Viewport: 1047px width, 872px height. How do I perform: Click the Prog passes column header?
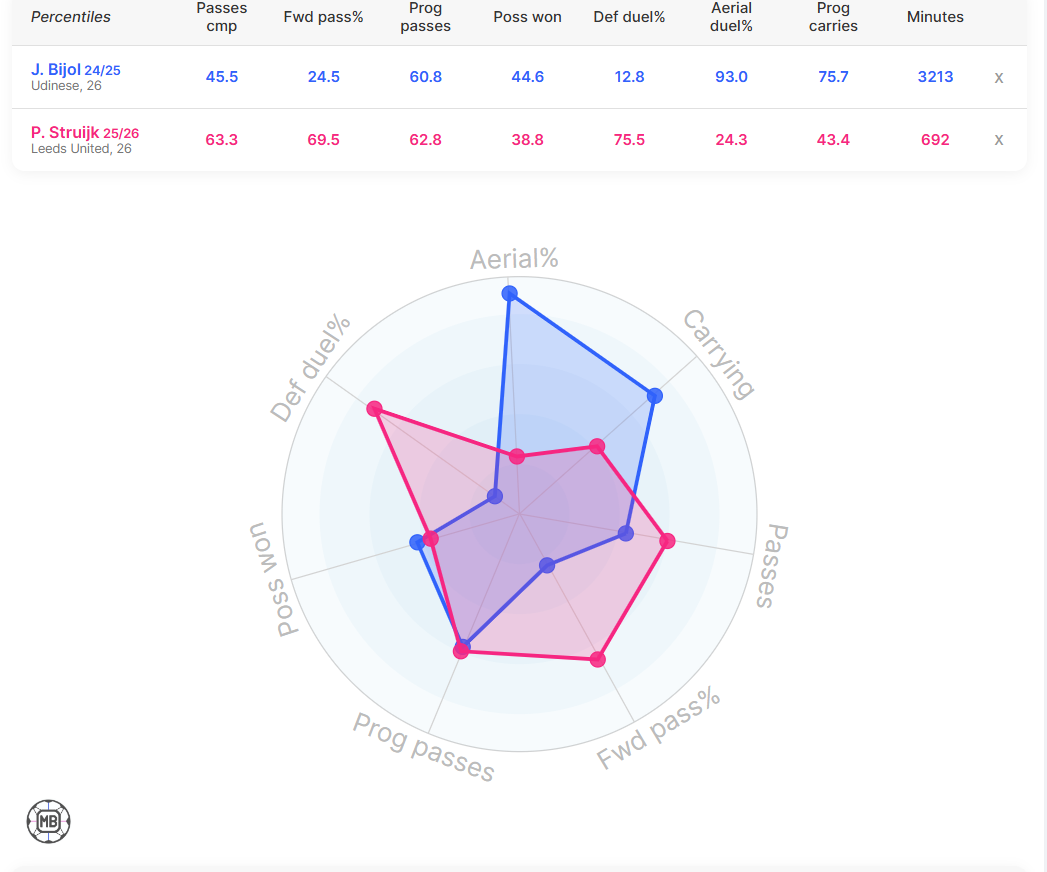tap(426, 17)
